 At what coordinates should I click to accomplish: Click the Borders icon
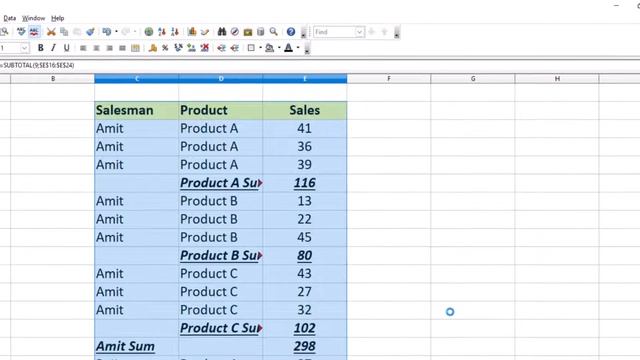(251, 48)
